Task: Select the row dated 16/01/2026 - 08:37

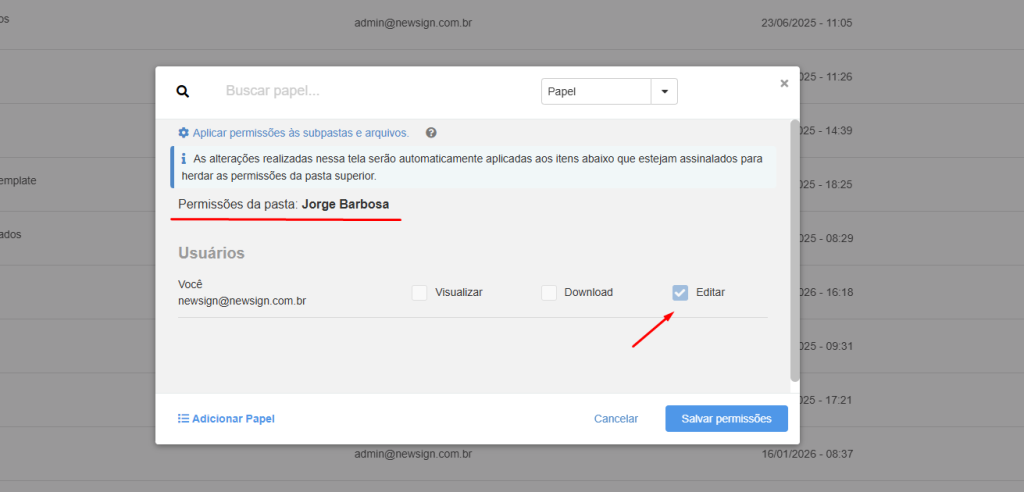Action: 412,453
